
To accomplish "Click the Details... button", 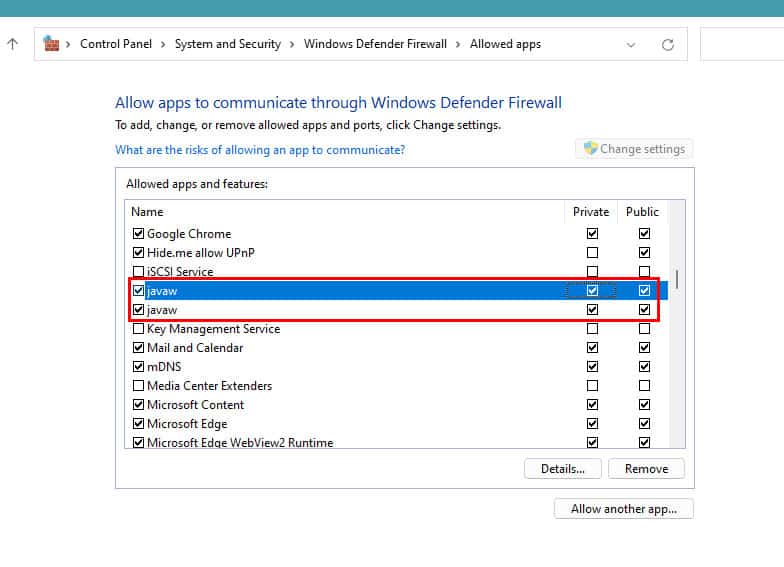I will pos(562,469).
